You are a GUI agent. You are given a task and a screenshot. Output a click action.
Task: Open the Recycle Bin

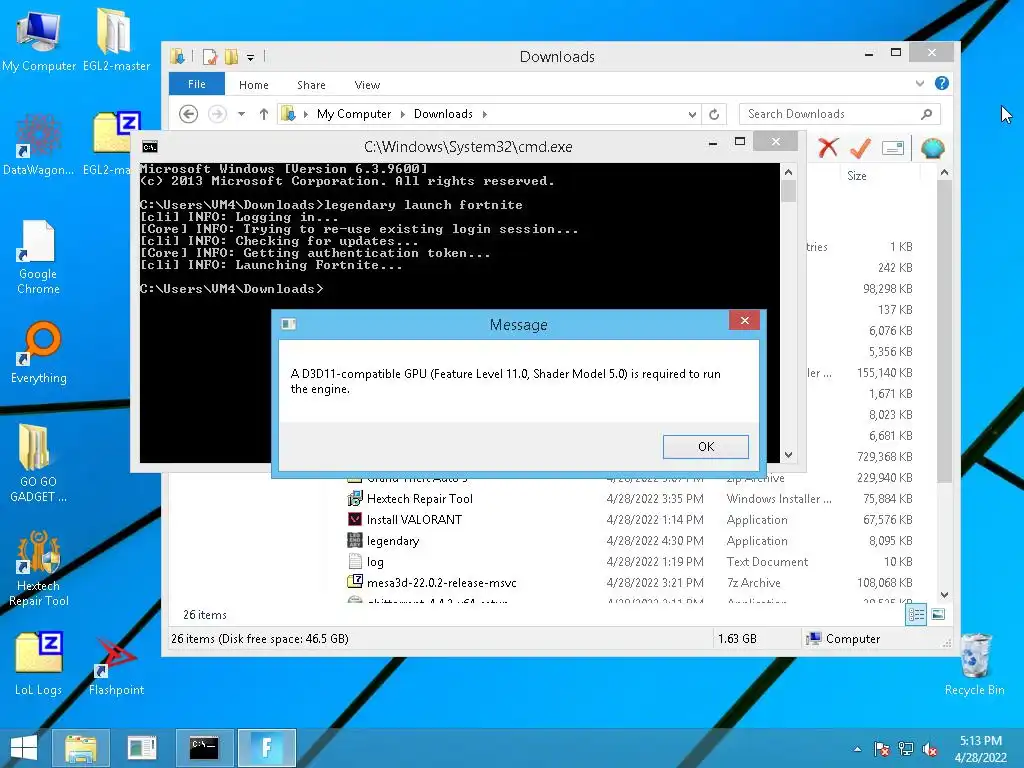click(x=974, y=664)
